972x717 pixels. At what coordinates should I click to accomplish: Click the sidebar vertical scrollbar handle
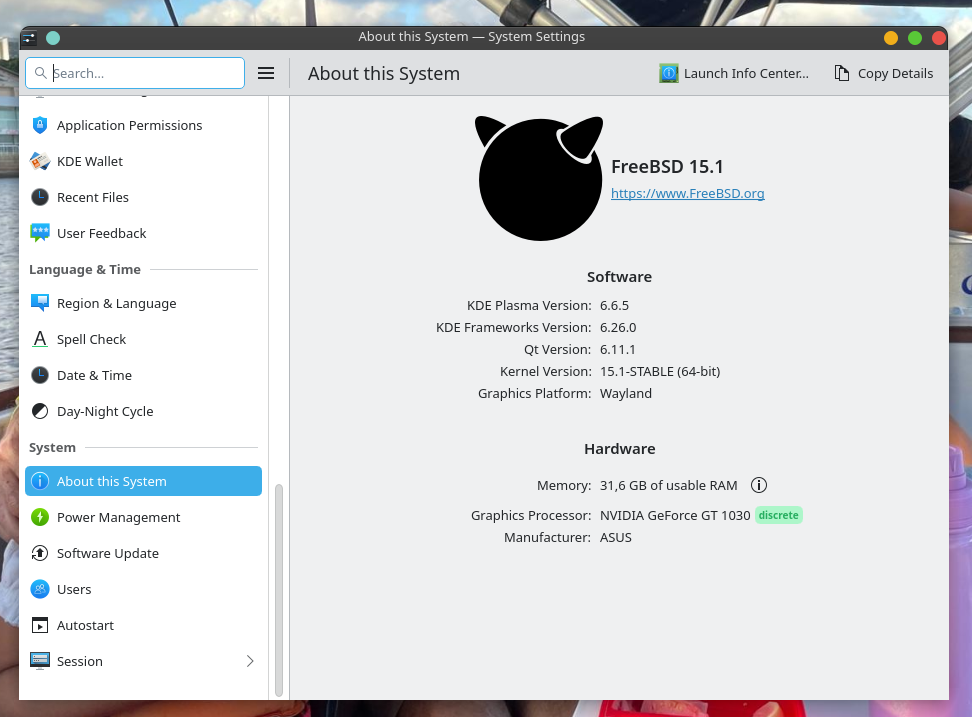(x=279, y=589)
